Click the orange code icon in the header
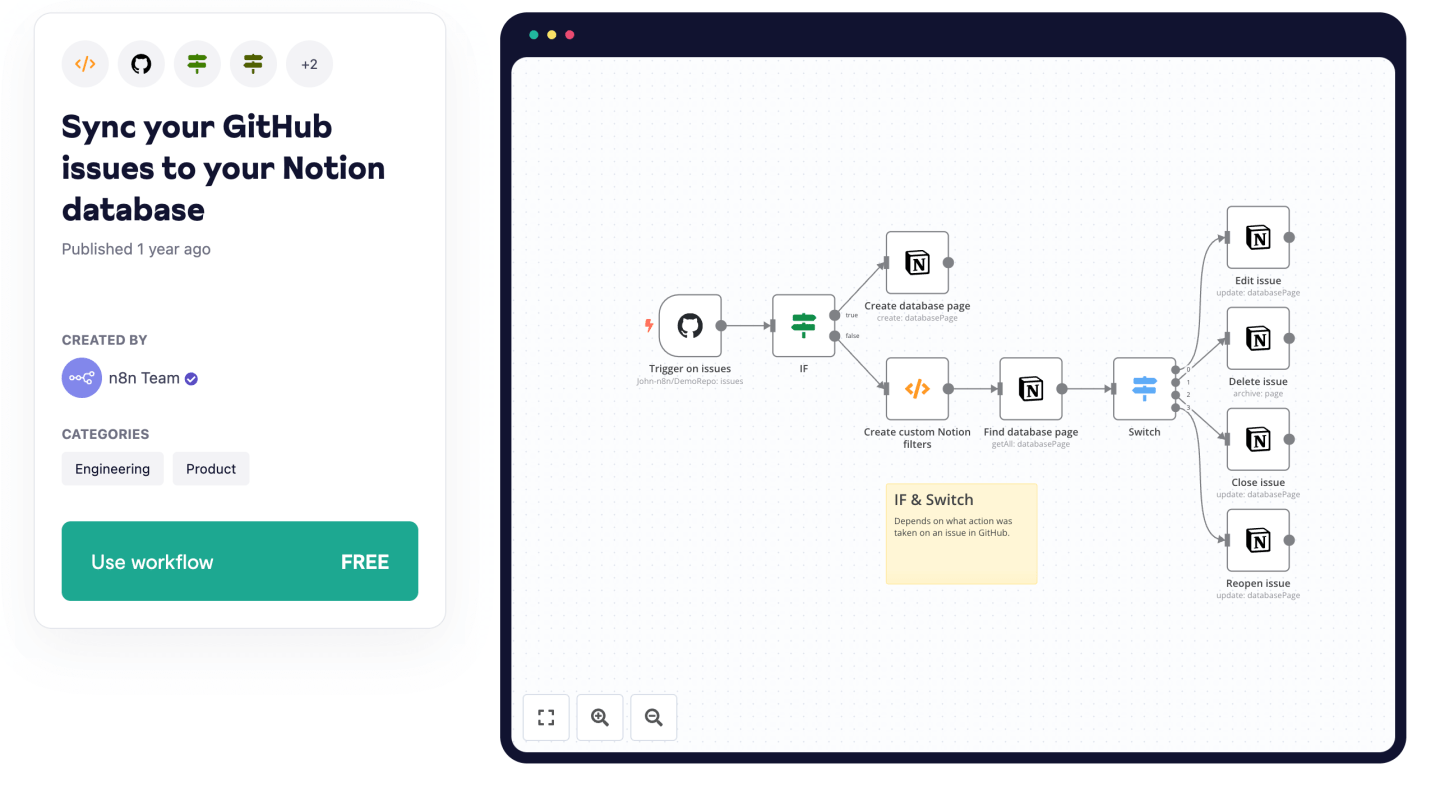Screen dimensions: 1440x787 click(x=85, y=63)
